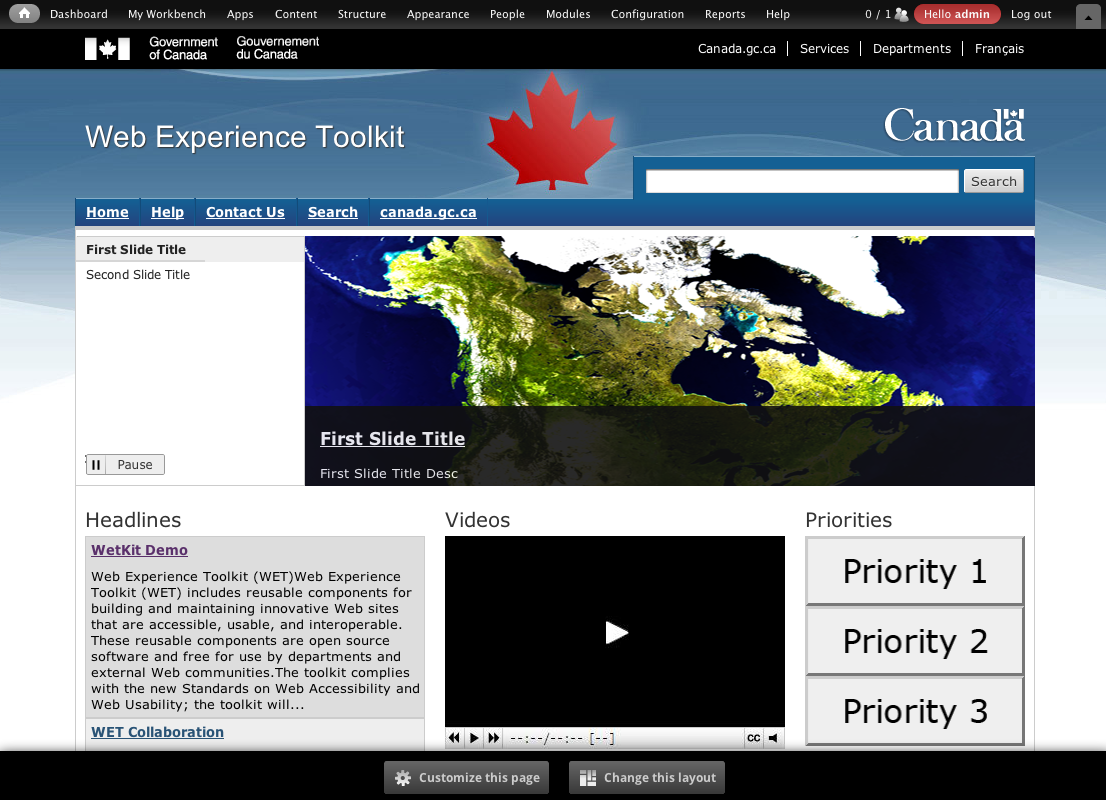Click the Headlines section heading
Screen dimensions: 1106x800
(133, 520)
